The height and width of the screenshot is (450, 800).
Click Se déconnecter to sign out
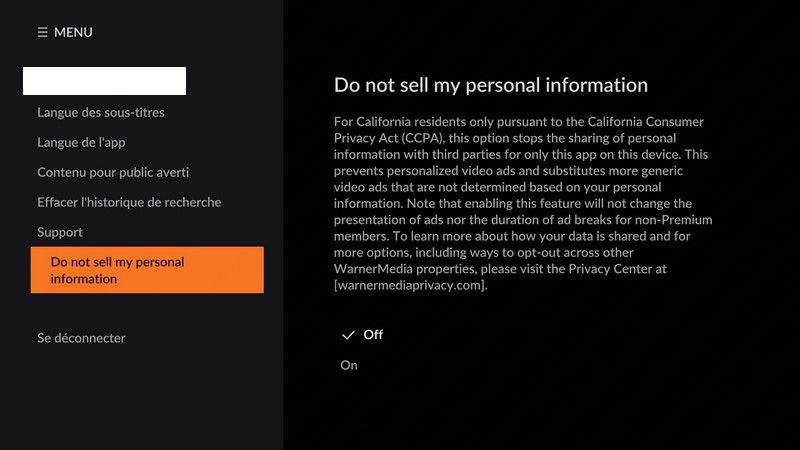(x=81, y=338)
